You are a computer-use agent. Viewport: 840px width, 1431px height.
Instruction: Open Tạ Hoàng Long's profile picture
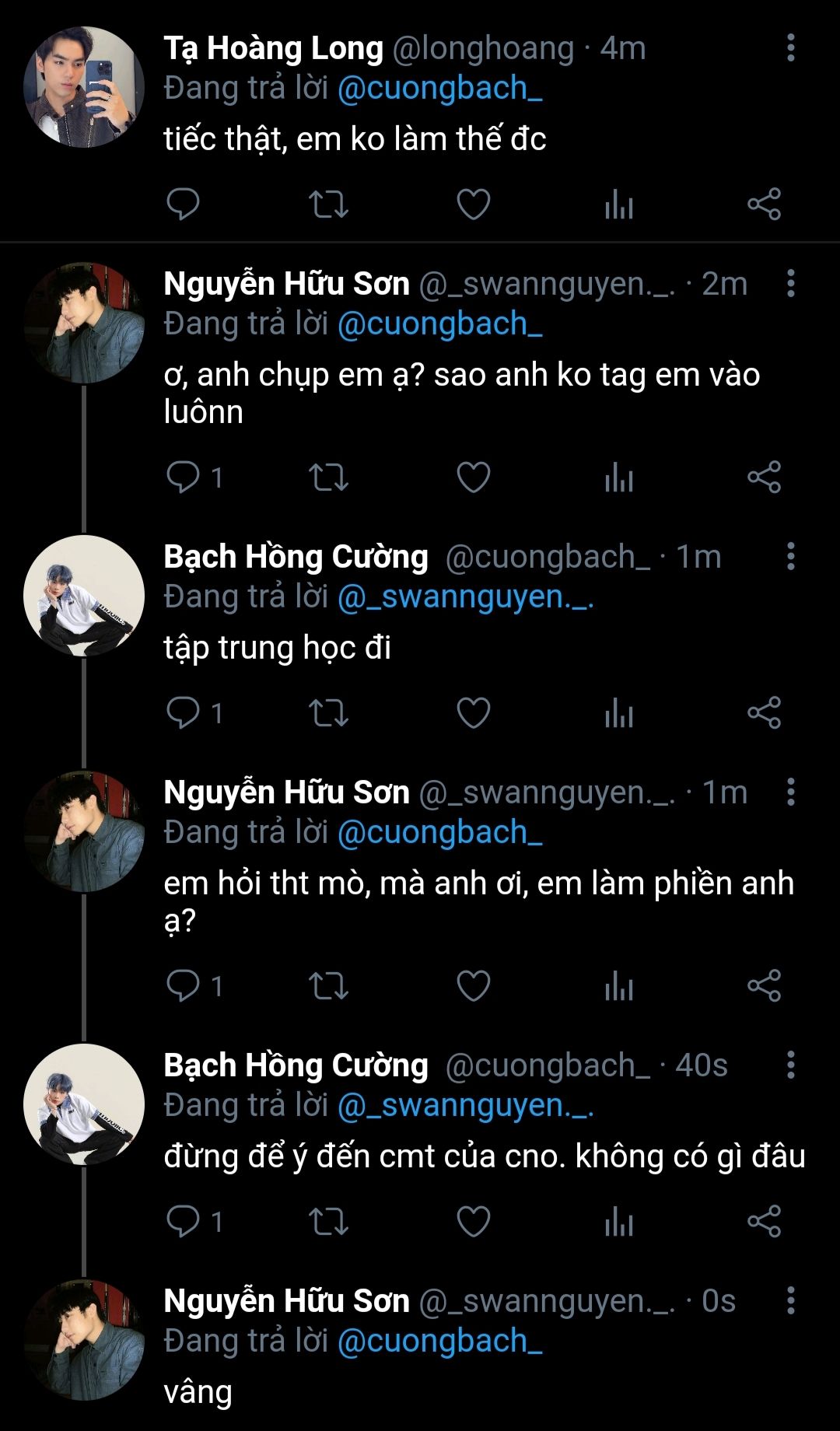83,87
